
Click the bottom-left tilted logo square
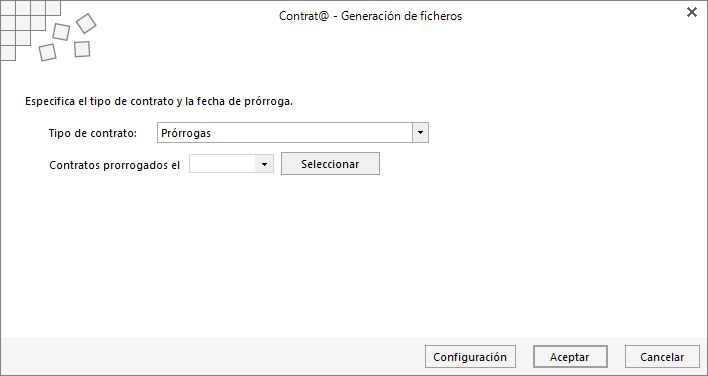[x=47, y=52]
